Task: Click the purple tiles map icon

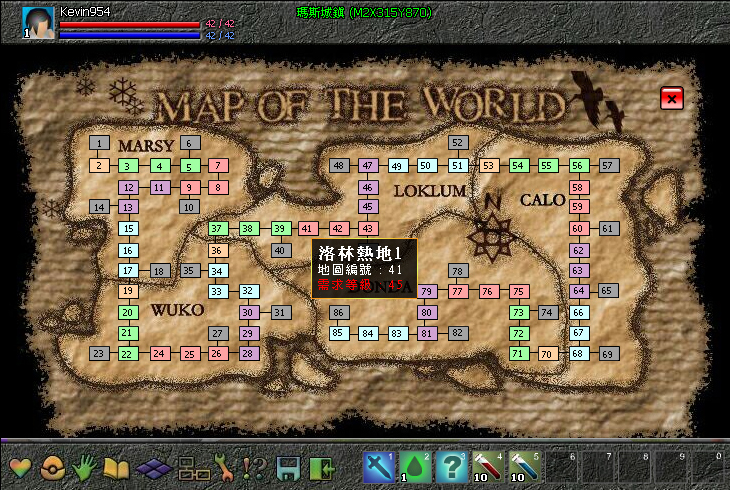Action: tap(154, 468)
